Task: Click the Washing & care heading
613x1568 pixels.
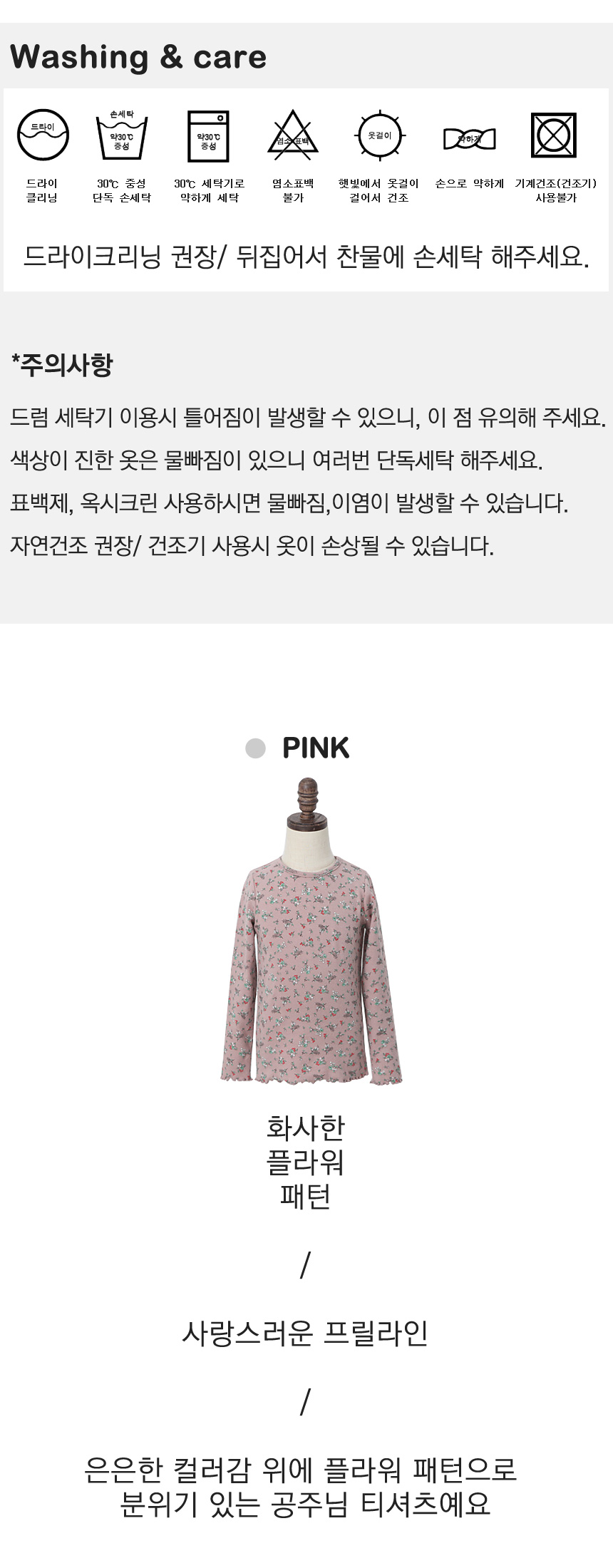Action: pyautogui.click(x=138, y=57)
